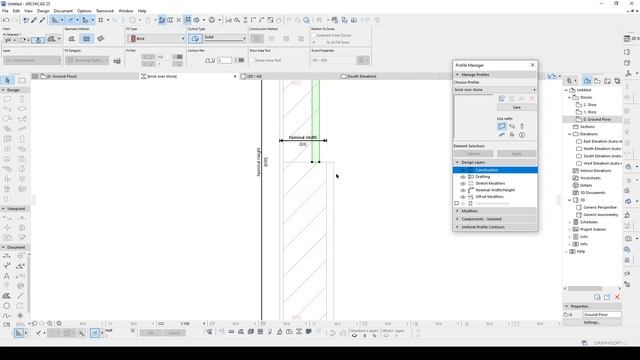Open the Choose Profile dropdown showing brick over stone

click(495, 90)
